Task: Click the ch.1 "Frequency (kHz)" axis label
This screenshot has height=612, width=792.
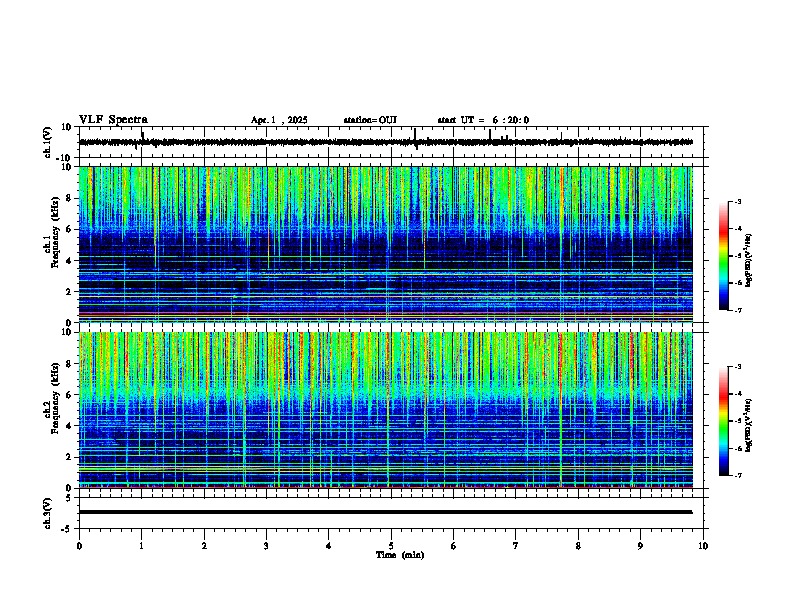Action: pyautogui.click(x=55, y=232)
